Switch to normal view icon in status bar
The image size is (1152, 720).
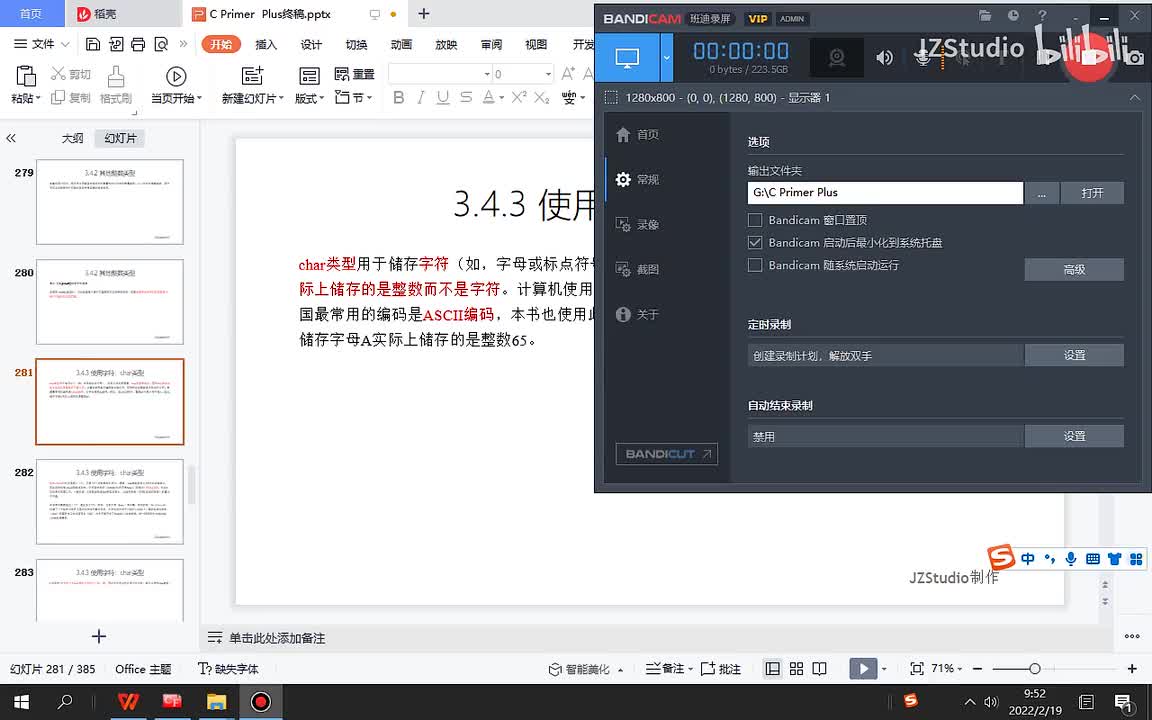click(773, 669)
